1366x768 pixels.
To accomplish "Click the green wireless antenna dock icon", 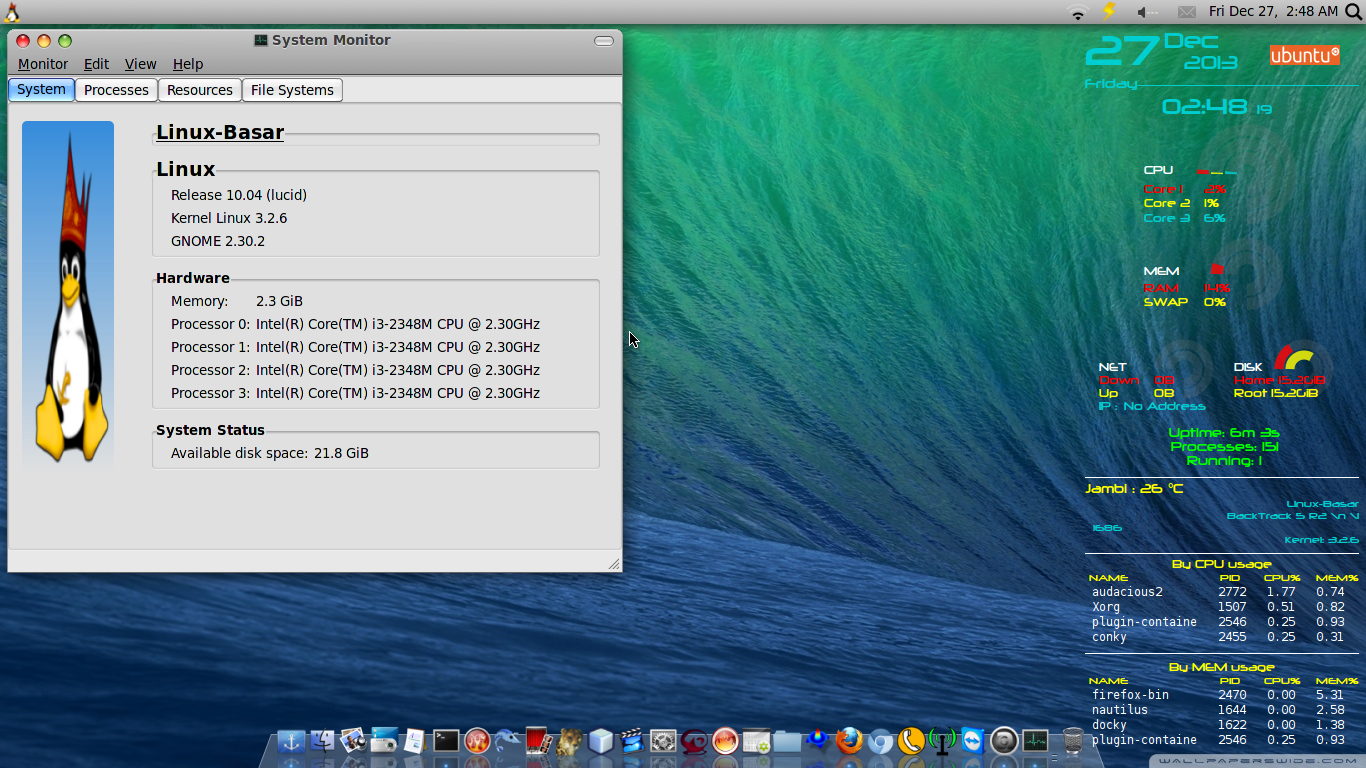I will (x=942, y=741).
